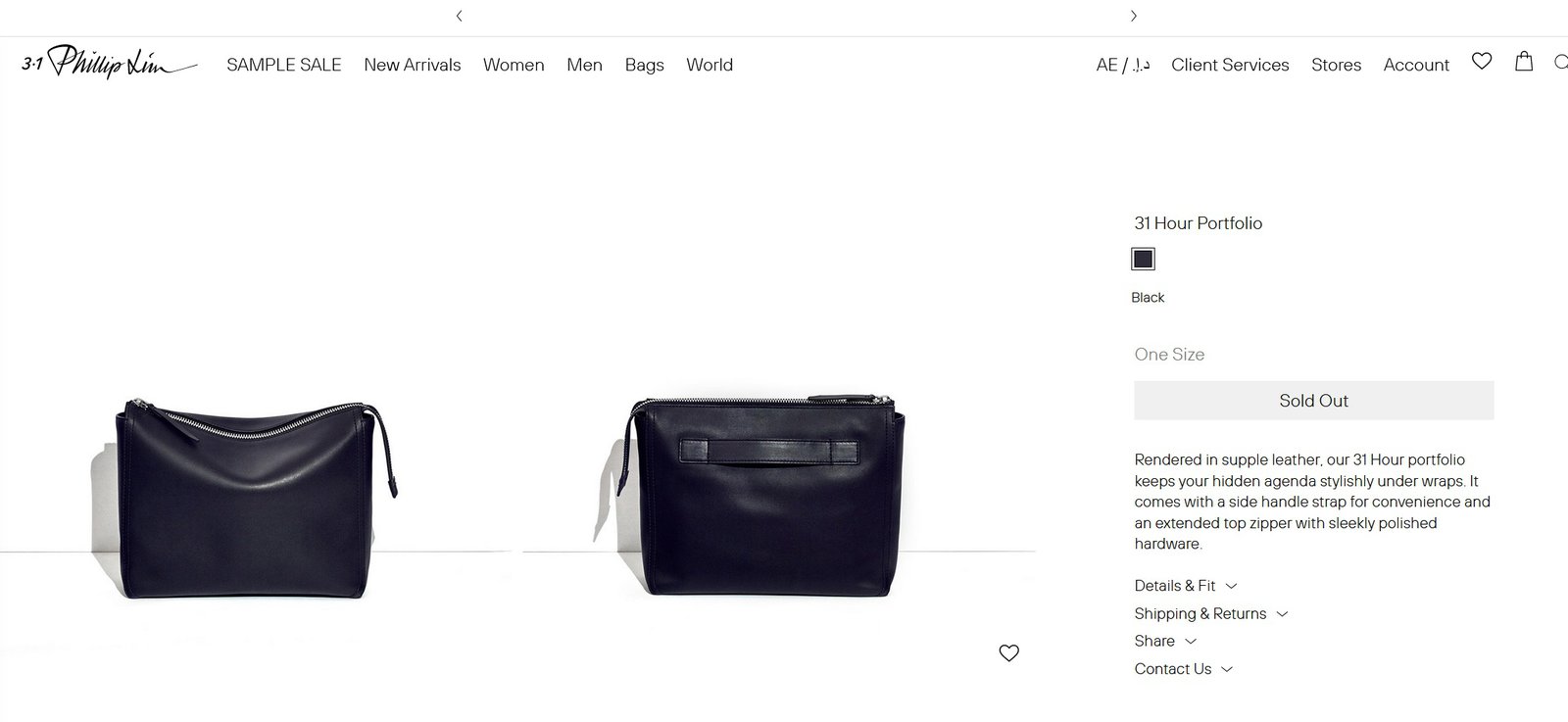
Task: Expand Shipping & Returns section
Action: point(1211,613)
